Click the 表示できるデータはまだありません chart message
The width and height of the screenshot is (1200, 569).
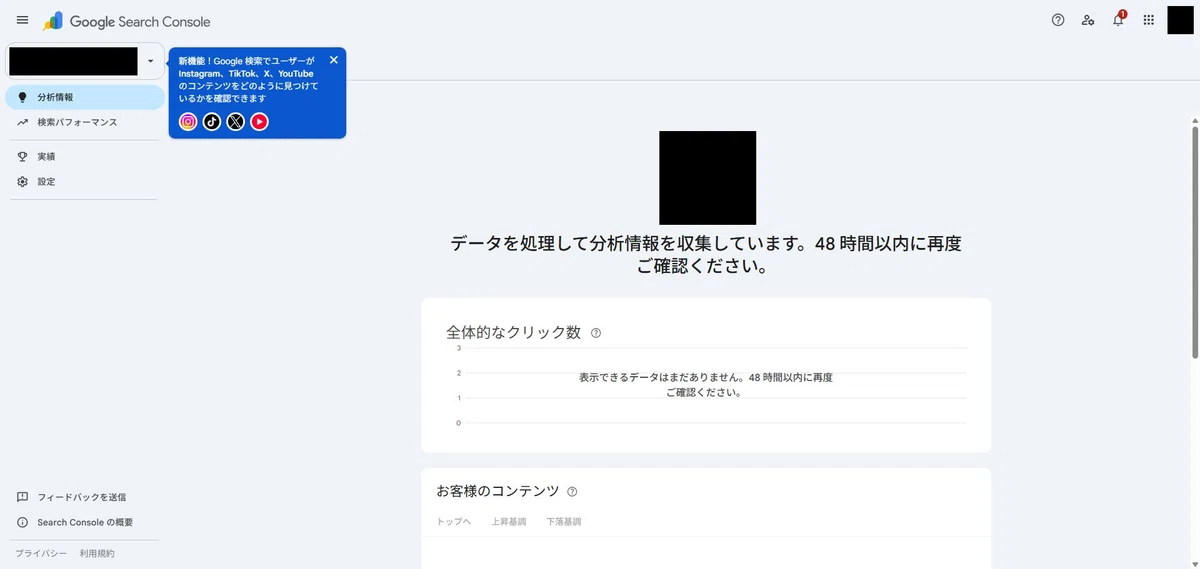click(706, 385)
